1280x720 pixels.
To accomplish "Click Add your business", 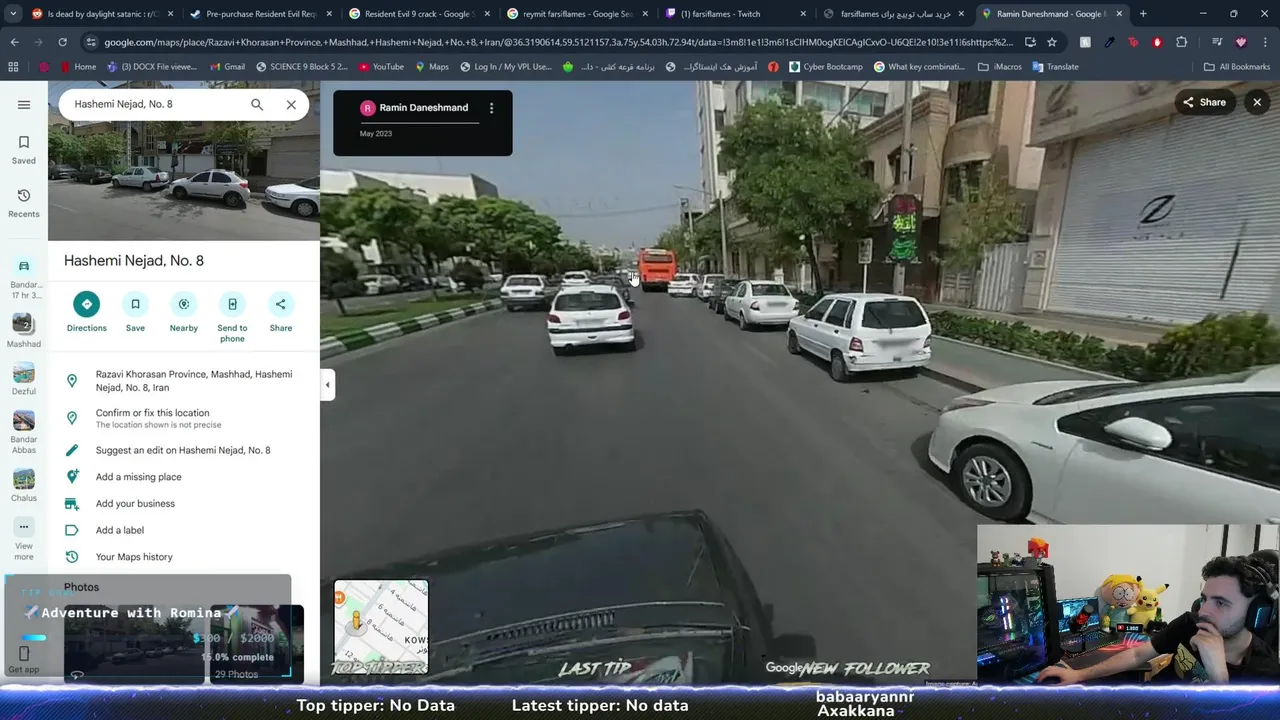I will click(x=184, y=504).
